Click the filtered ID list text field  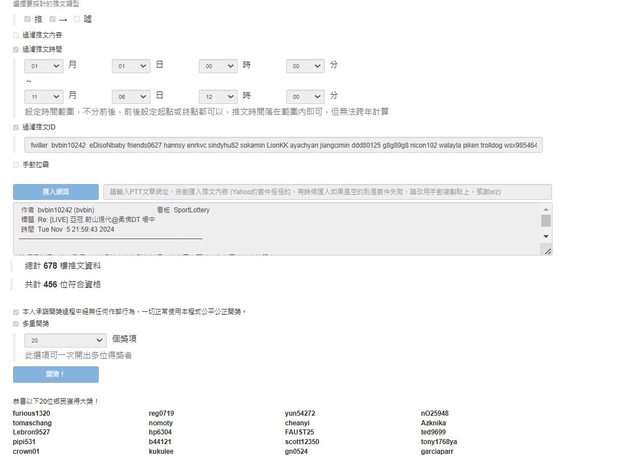coord(284,146)
